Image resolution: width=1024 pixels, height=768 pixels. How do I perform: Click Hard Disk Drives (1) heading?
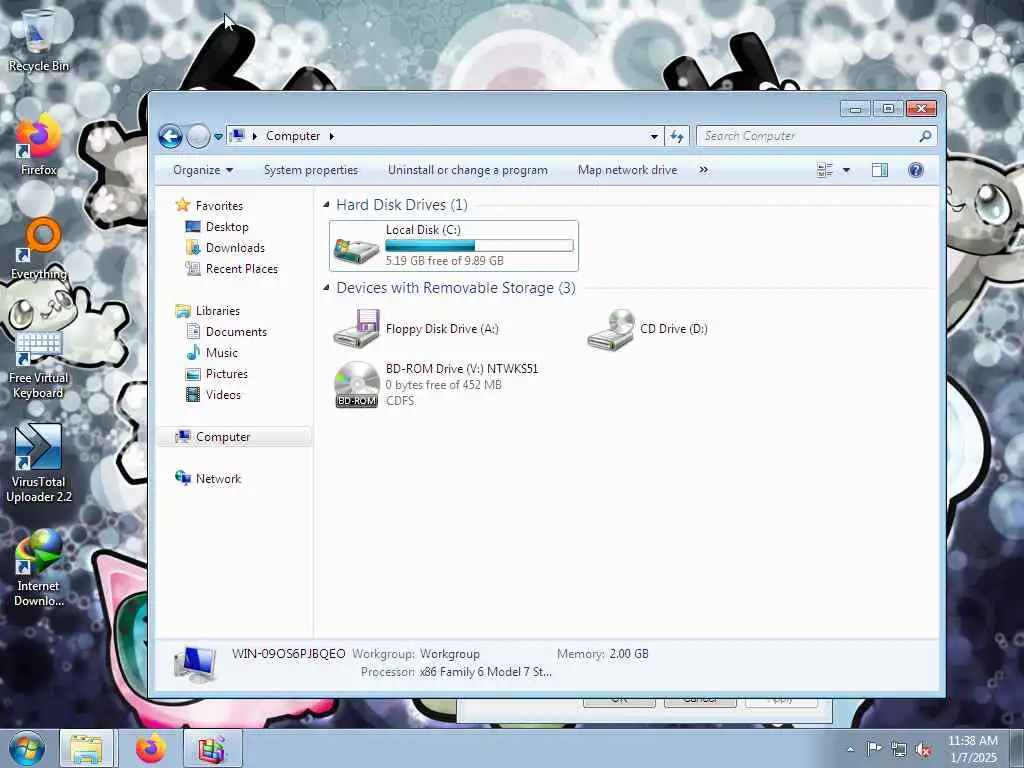point(402,205)
